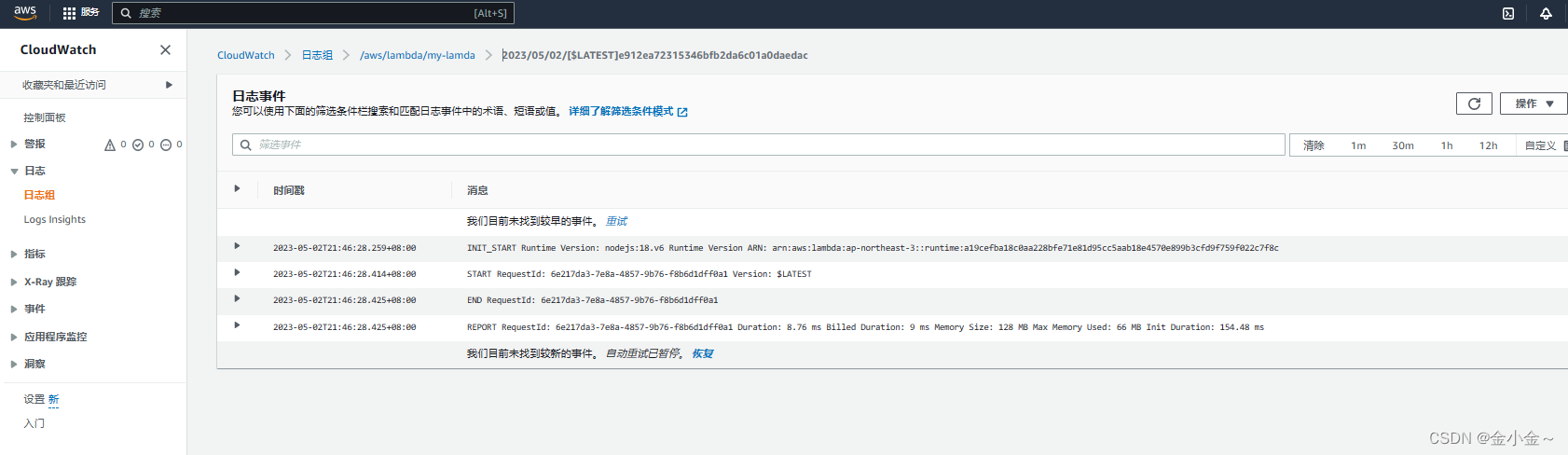Image resolution: width=1568 pixels, height=455 pixels.
Task: Select the 30m time range
Action: point(1403,145)
